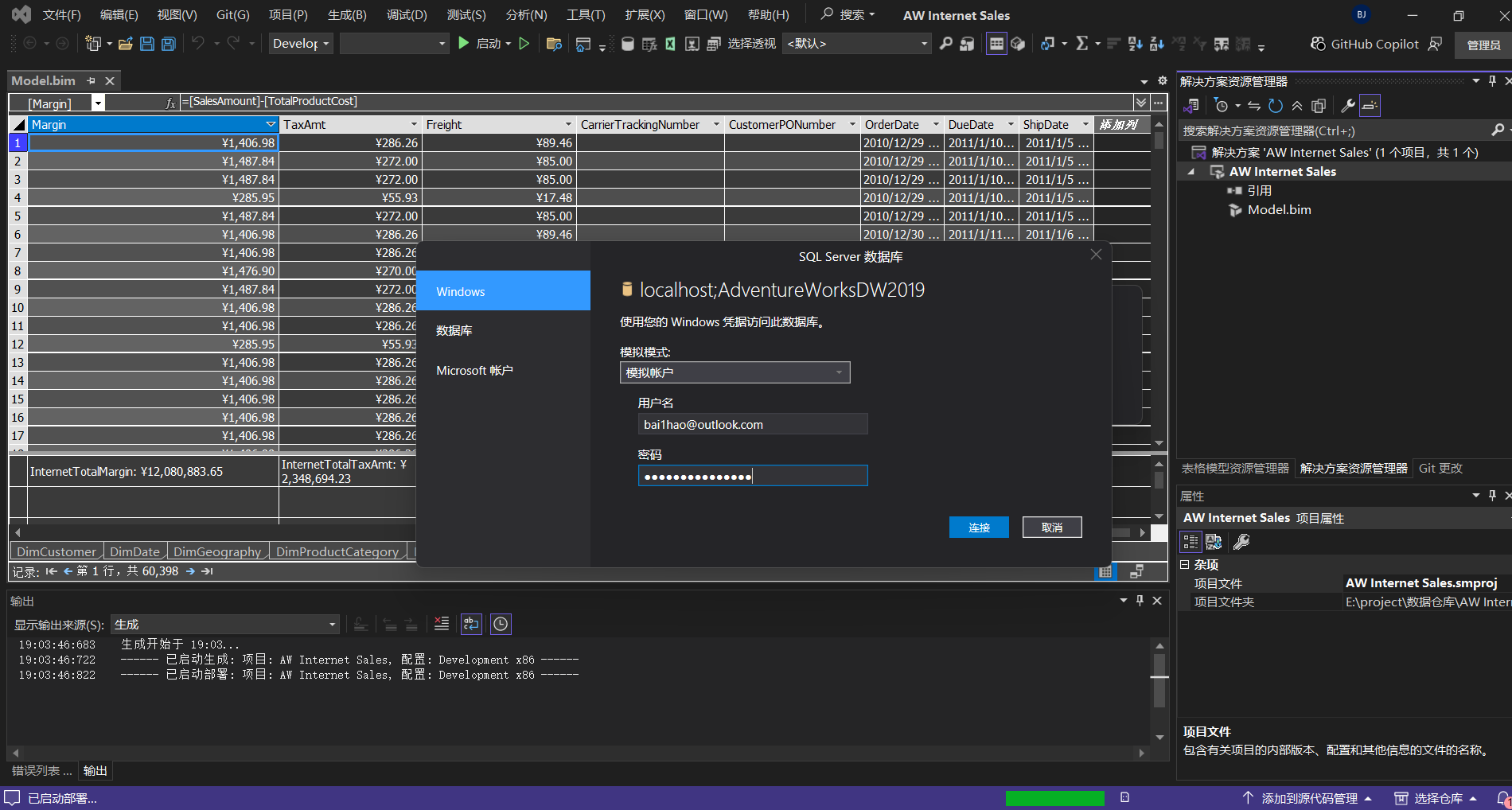Click the 管理员 button
Screen dimensions: 1512x810
(x=1483, y=45)
